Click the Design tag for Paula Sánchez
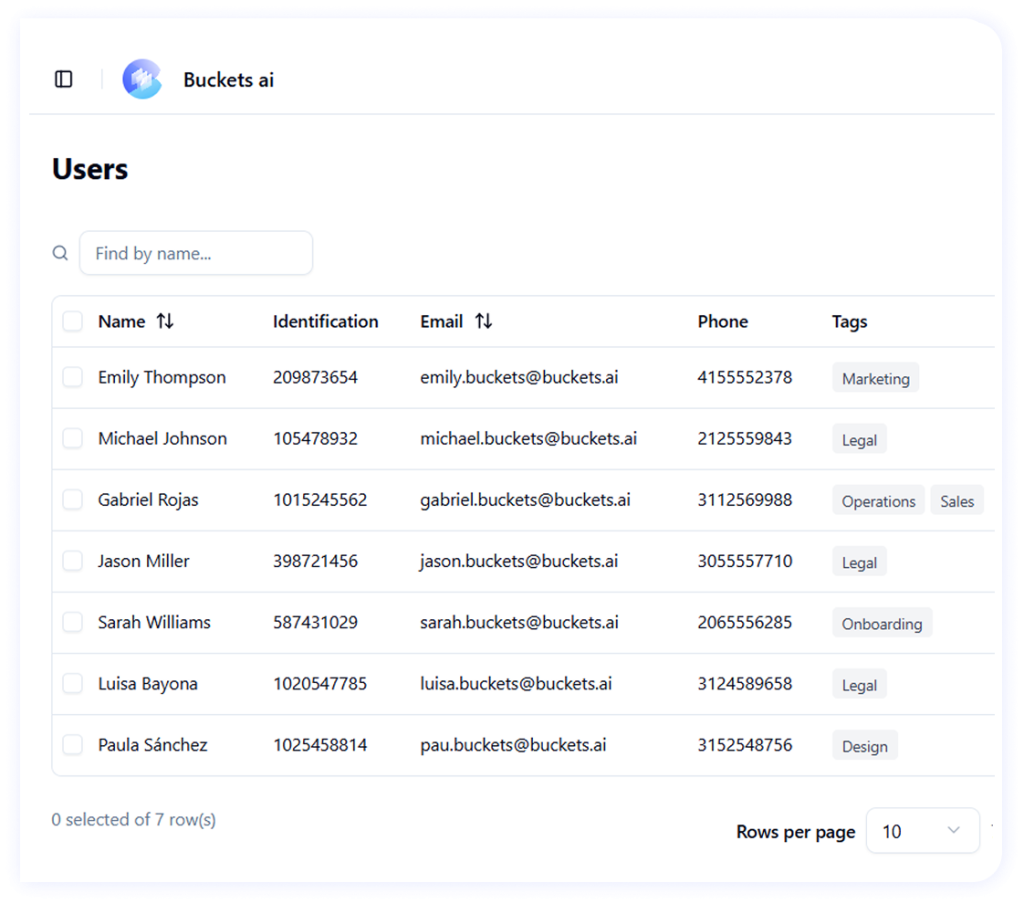This screenshot has height=904, width=1024. [864, 746]
